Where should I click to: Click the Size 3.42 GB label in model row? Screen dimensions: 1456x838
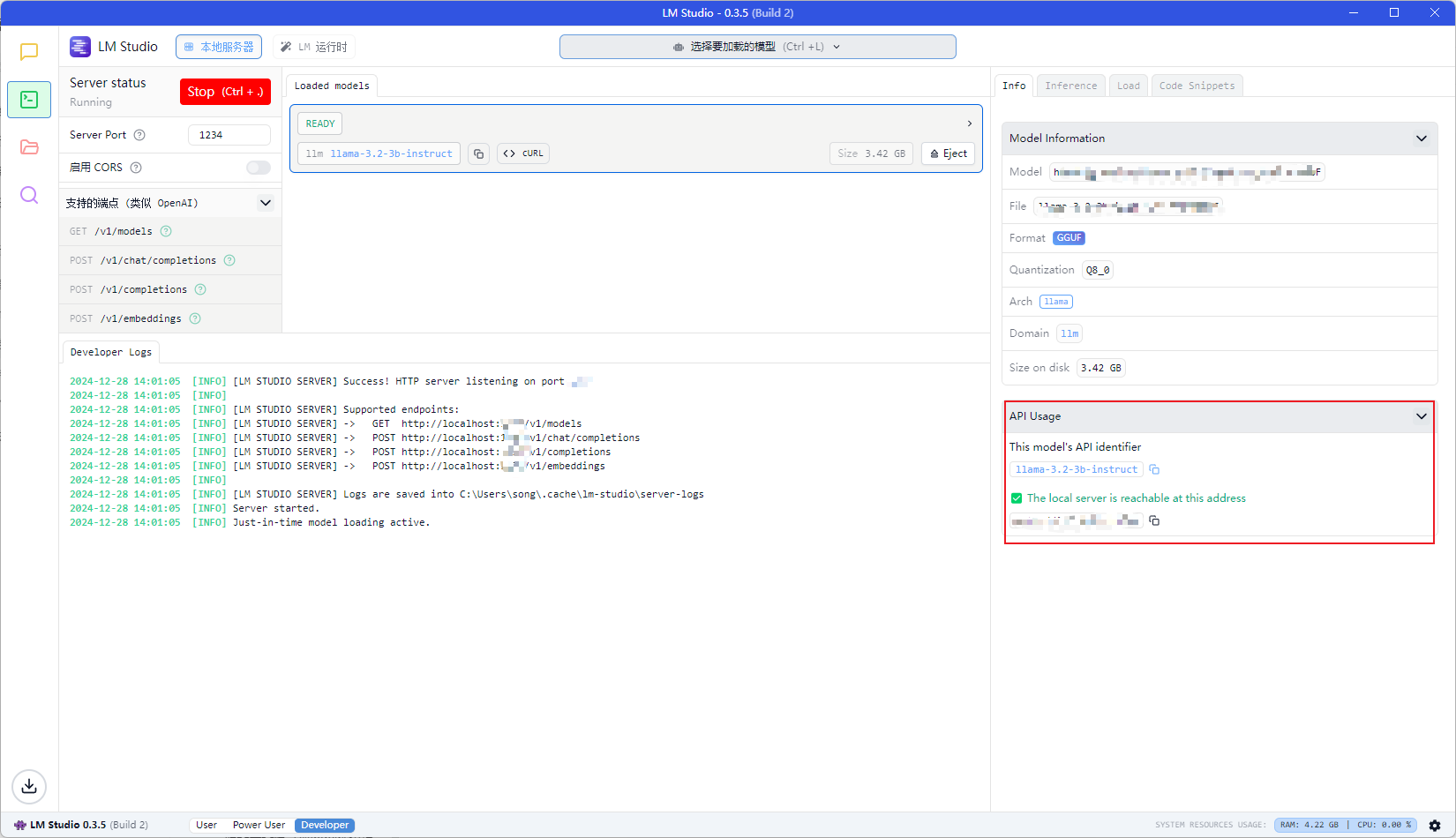coord(871,153)
